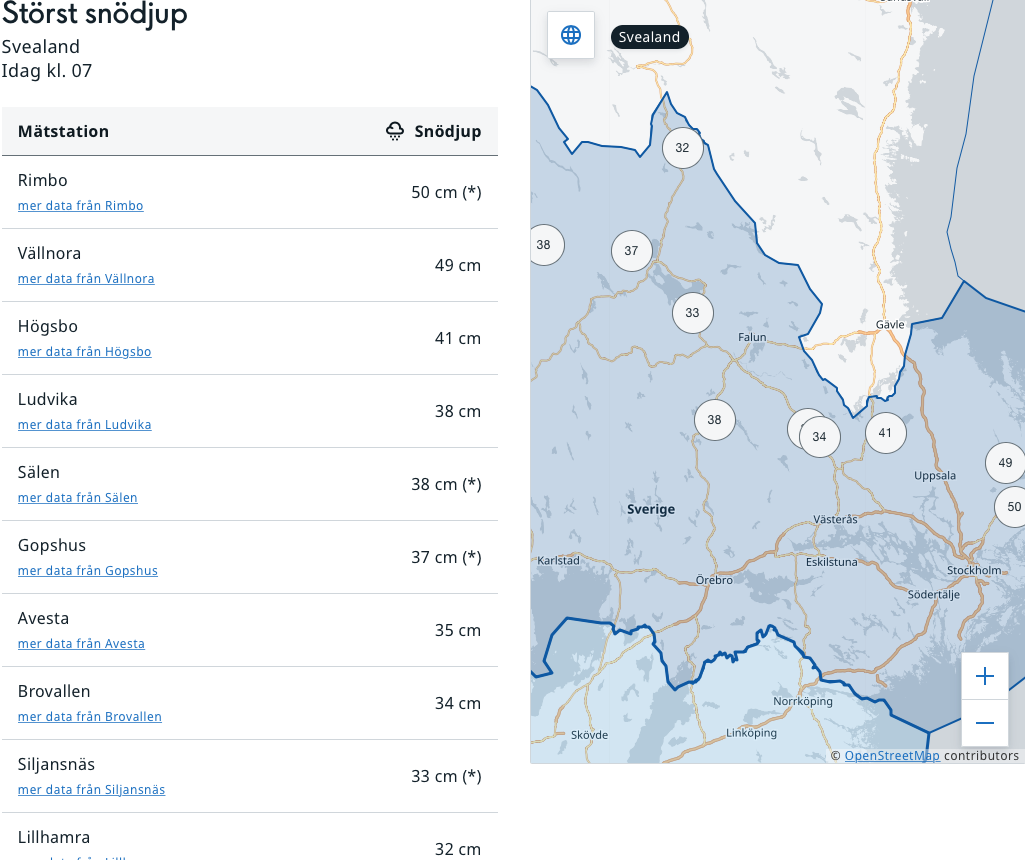This screenshot has height=860, width=1025.
Task: Open the OpenStreetMap attribution link
Action: [892, 756]
